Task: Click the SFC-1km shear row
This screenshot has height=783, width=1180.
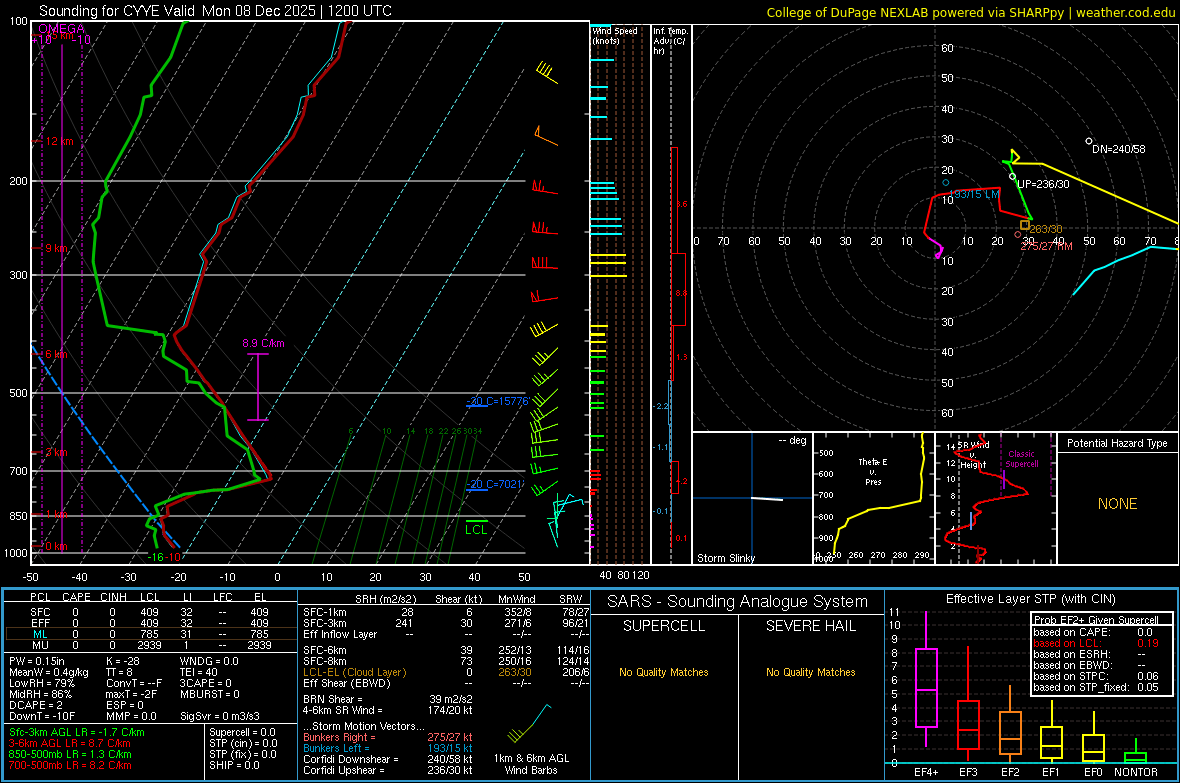Action: click(x=446, y=612)
